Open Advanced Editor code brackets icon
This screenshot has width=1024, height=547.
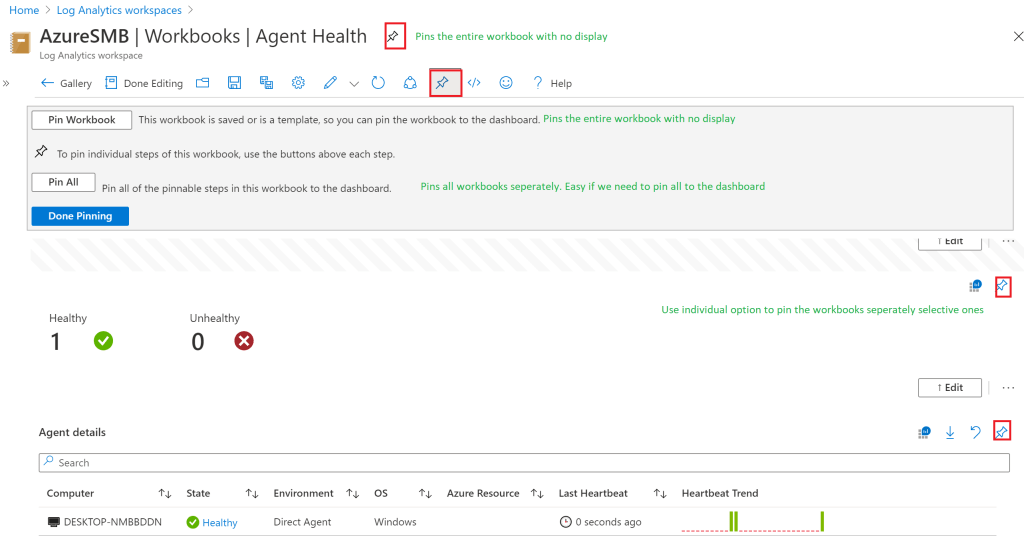pyautogui.click(x=474, y=83)
